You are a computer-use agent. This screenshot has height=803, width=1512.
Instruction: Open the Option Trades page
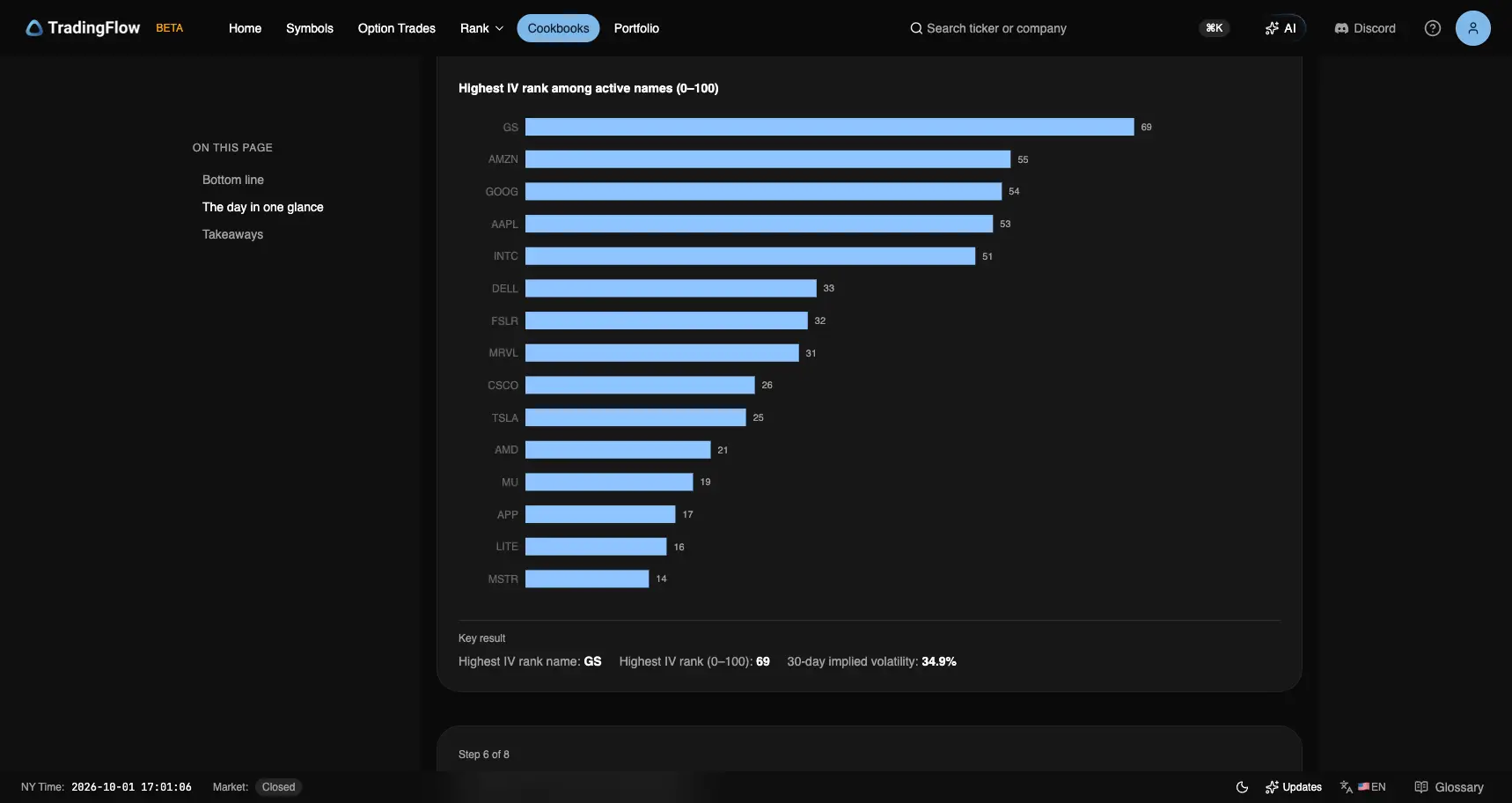click(x=396, y=28)
